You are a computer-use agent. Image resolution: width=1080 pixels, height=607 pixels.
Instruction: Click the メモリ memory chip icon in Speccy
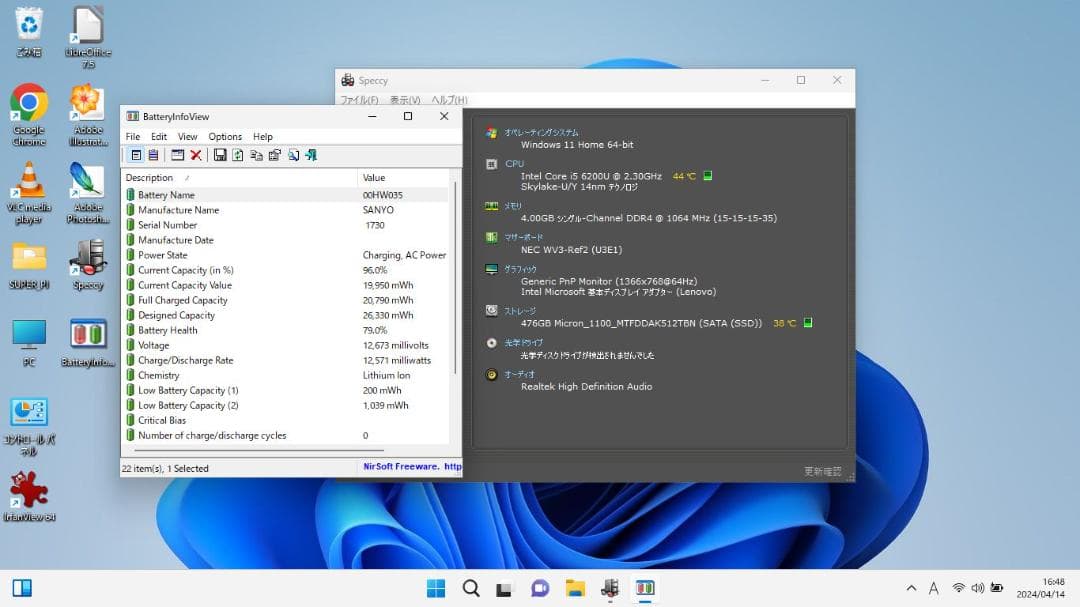coord(493,207)
